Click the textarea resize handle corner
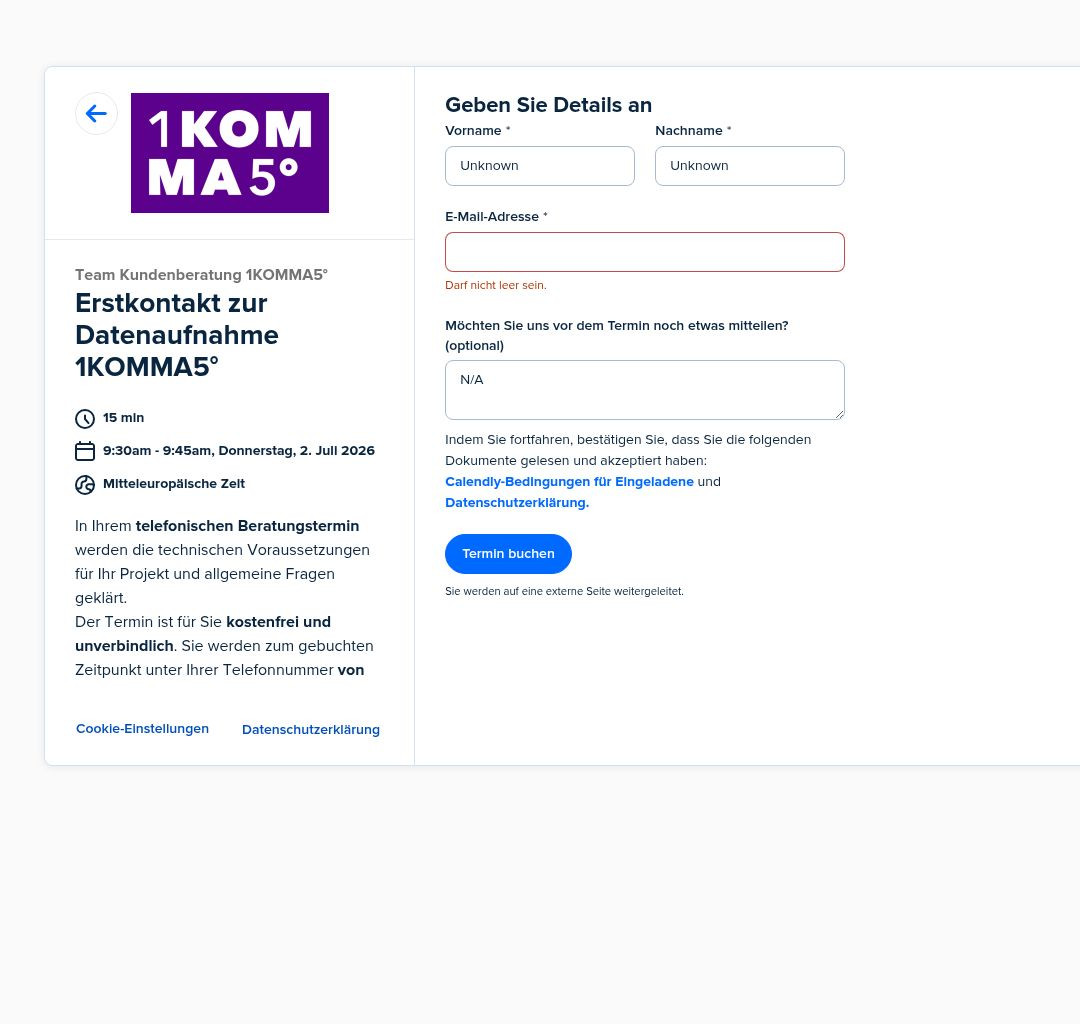Viewport: 1080px width, 1024px height. [x=840, y=415]
